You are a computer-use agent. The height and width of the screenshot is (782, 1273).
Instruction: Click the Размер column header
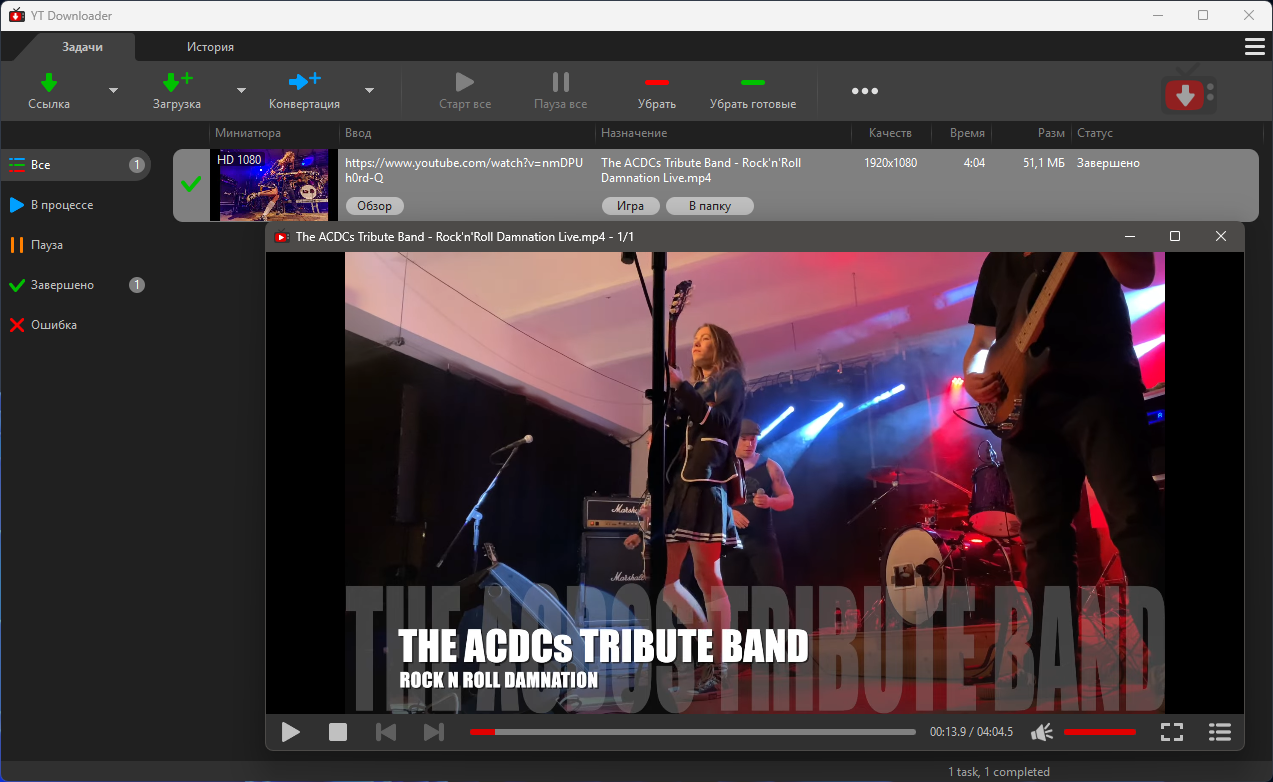click(x=1051, y=133)
